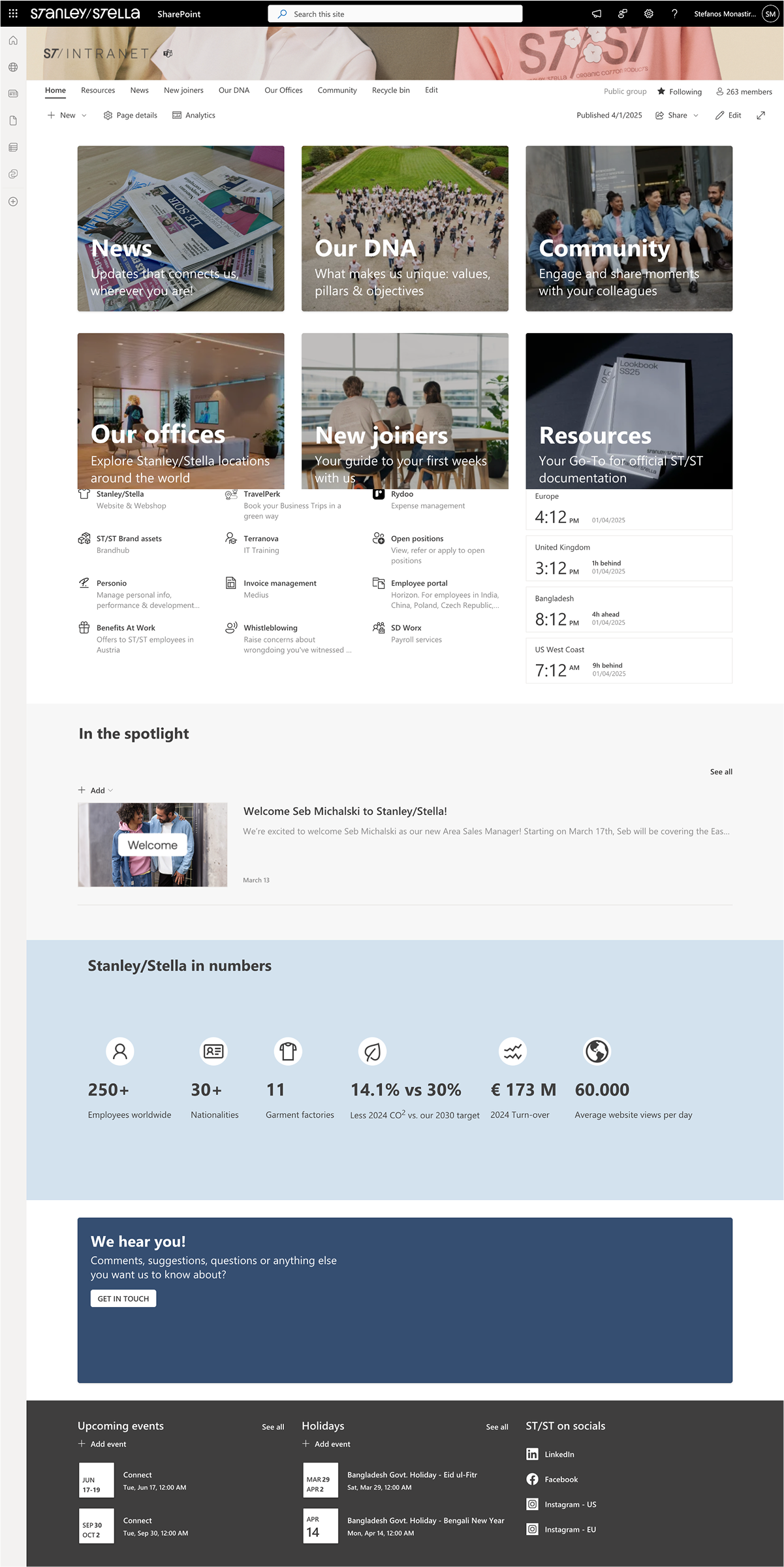The image size is (784, 1567).
Task: Click the Search this site field
Action: click(x=395, y=14)
